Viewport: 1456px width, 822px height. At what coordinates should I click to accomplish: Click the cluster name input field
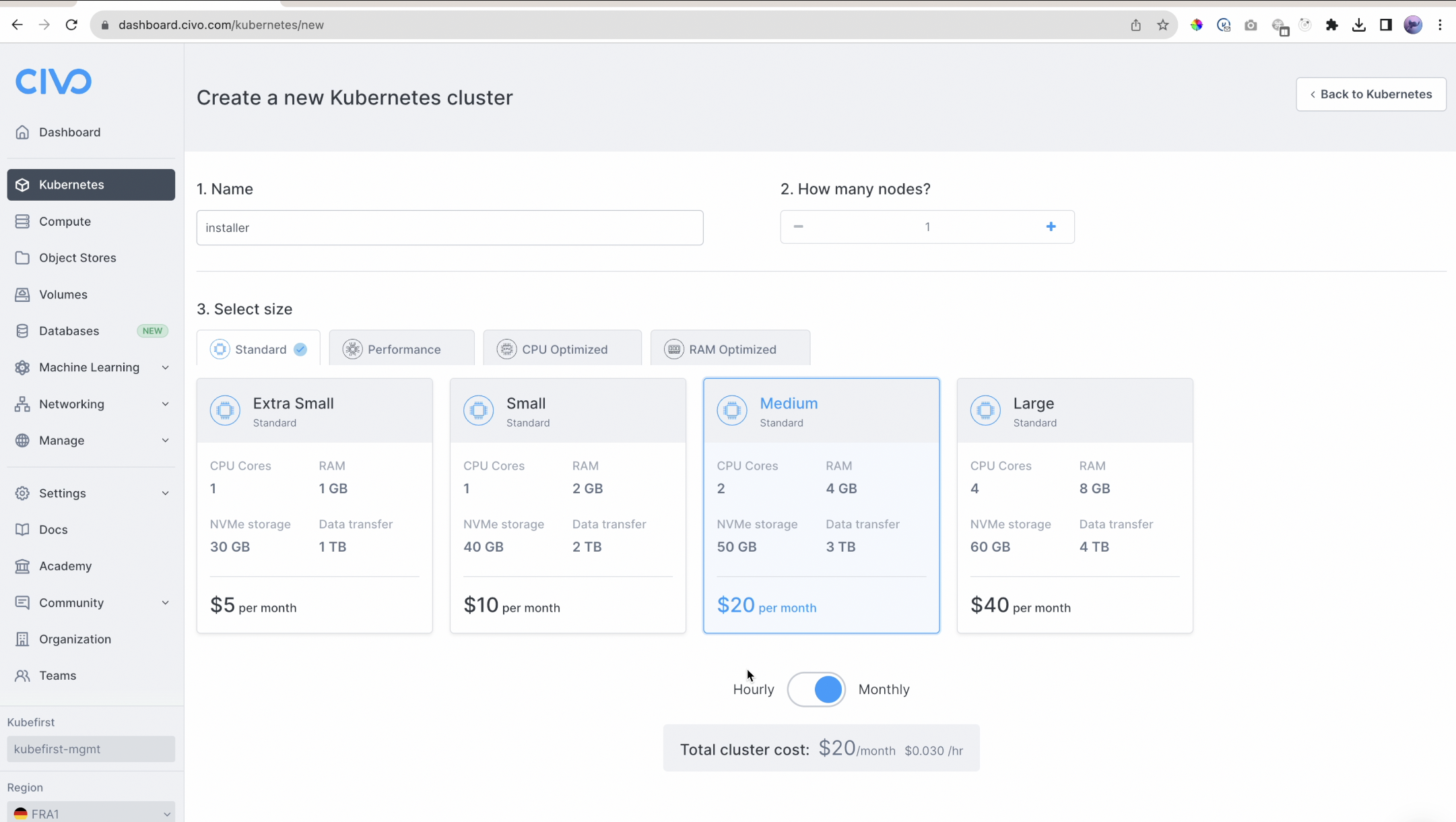pos(450,227)
